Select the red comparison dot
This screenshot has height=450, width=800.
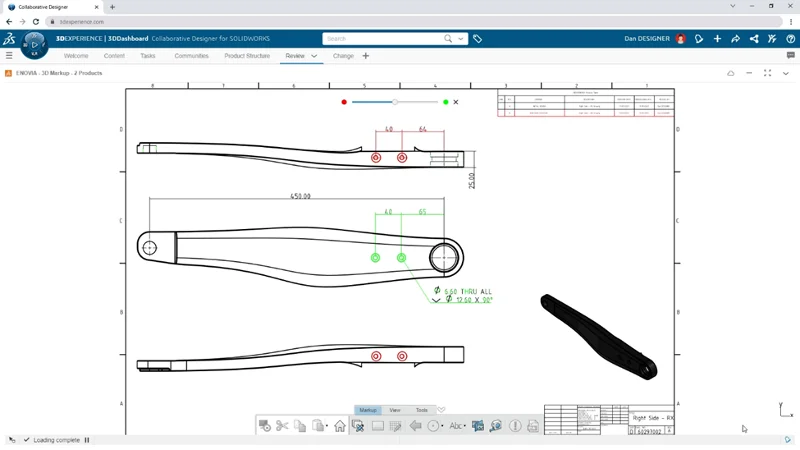click(x=344, y=102)
